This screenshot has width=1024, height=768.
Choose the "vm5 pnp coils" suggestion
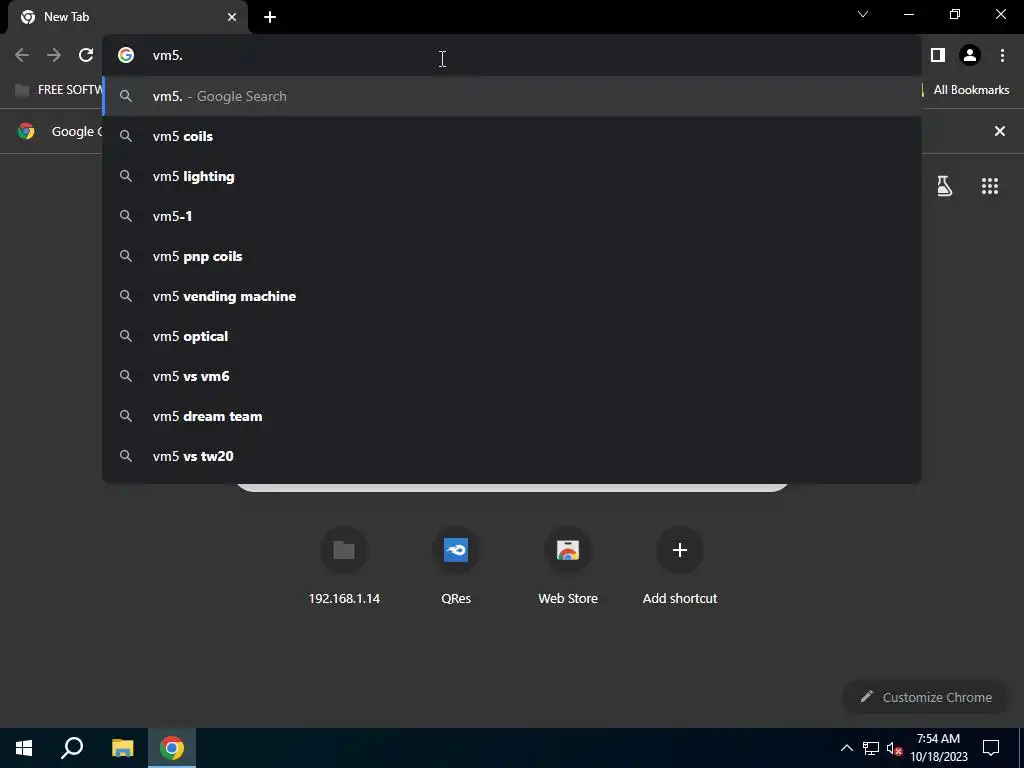pyautogui.click(x=512, y=256)
